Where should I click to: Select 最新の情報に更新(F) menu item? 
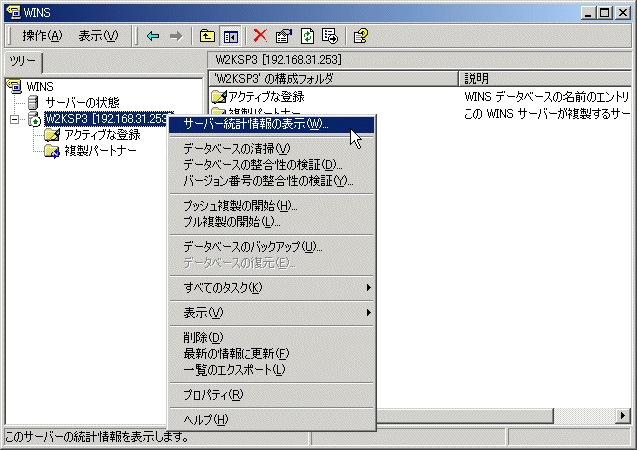pyautogui.click(x=271, y=354)
